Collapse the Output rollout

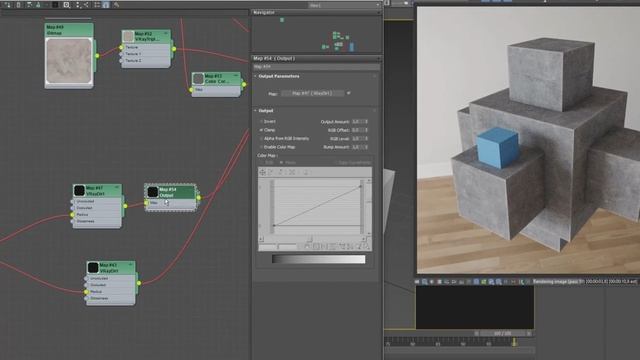click(x=256, y=111)
